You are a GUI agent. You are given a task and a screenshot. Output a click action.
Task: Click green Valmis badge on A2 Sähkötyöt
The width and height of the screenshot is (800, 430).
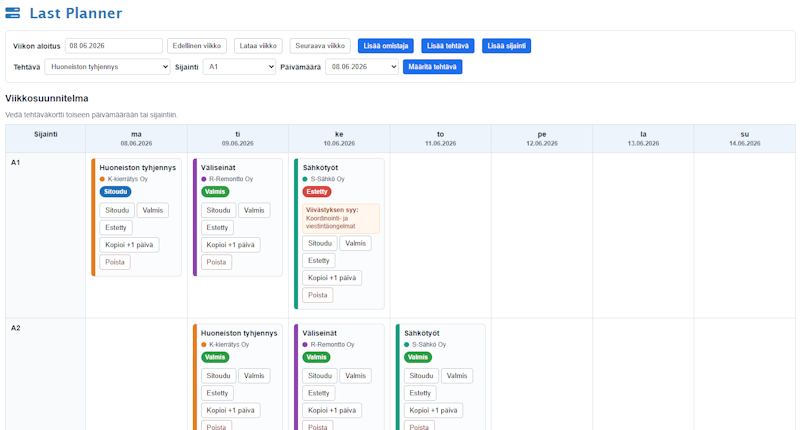coord(418,358)
